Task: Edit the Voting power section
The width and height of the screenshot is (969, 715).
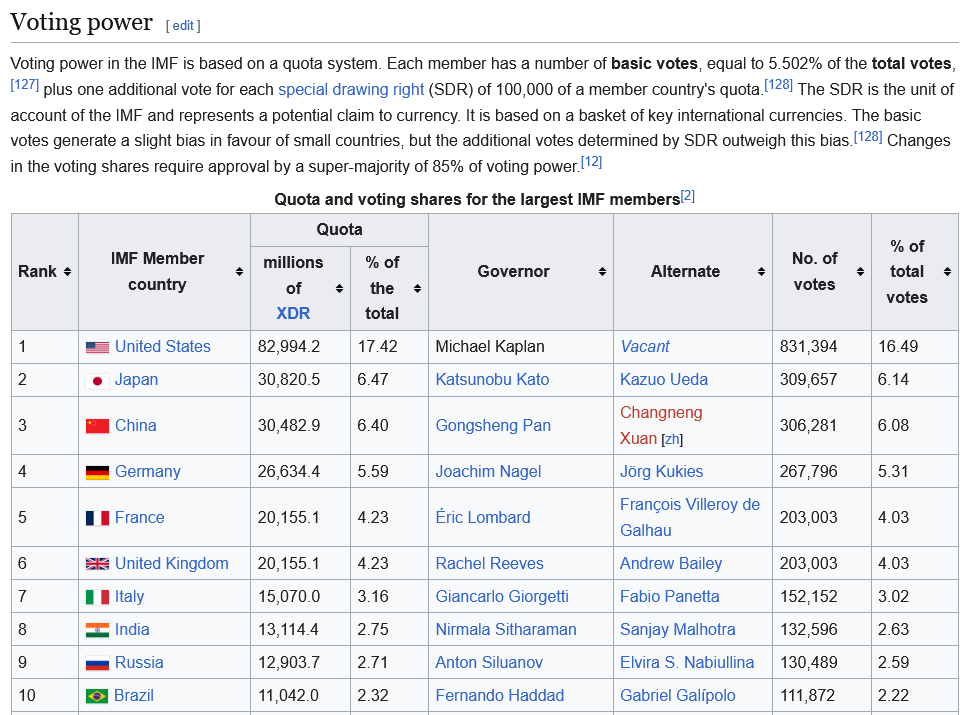Action: tap(183, 25)
